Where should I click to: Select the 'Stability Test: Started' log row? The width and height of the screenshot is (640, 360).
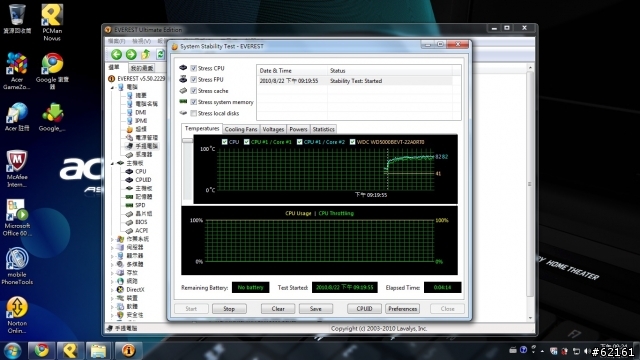point(354,81)
